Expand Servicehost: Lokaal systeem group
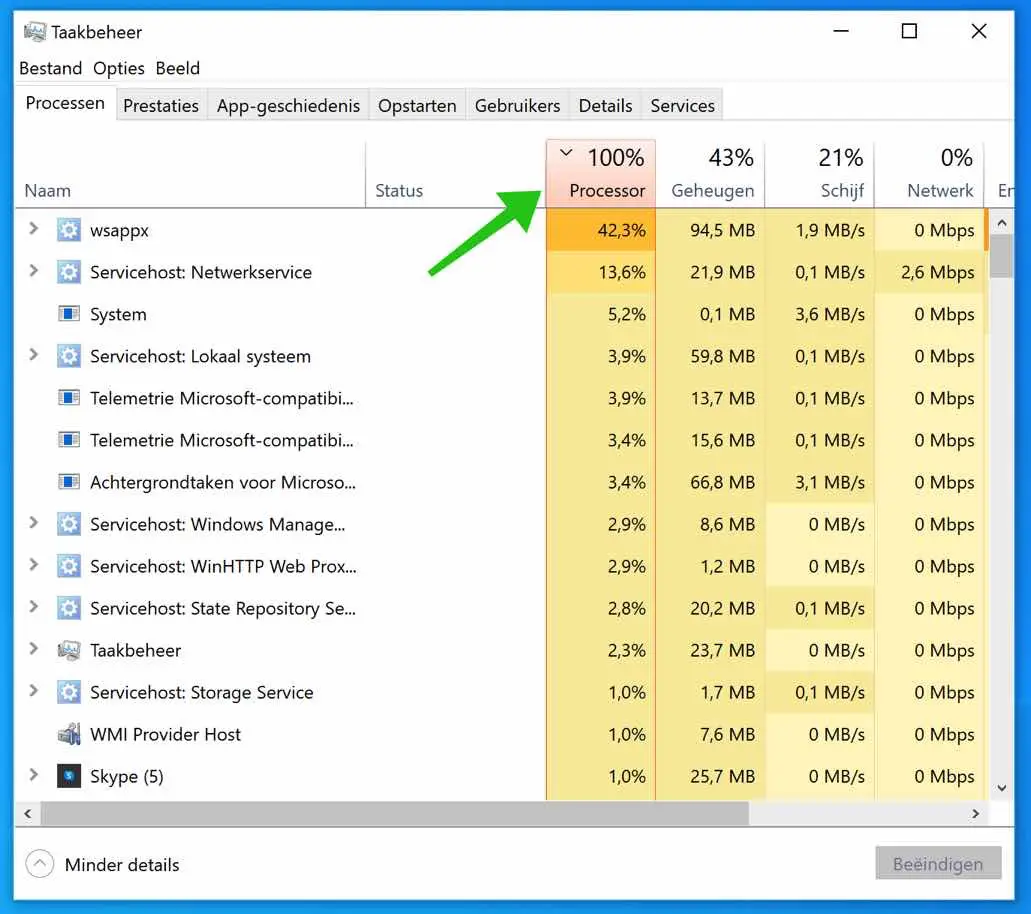Screen dimensions: 1031x914 click(x=34, y=355)
